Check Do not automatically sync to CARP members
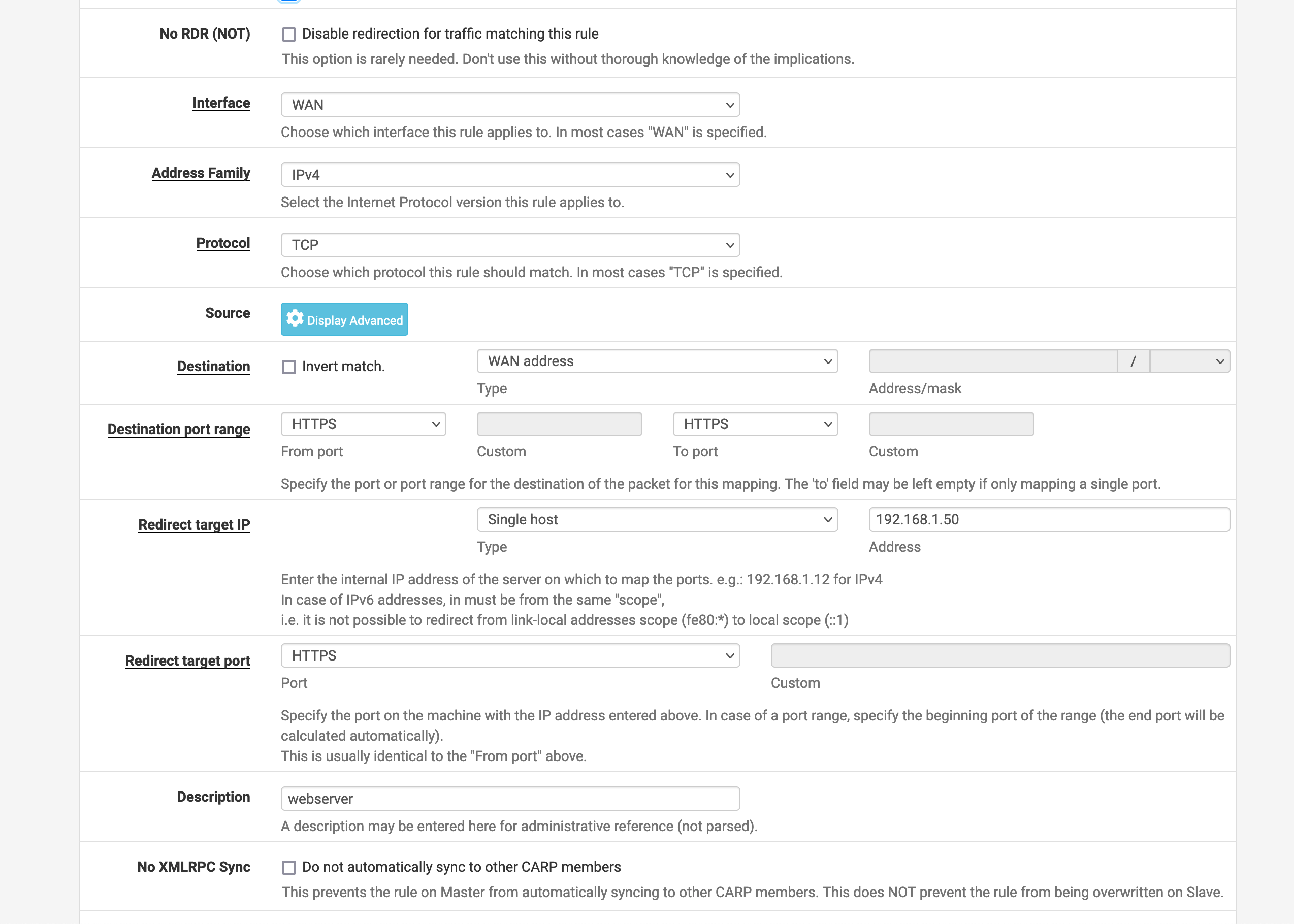 point(289,867)
